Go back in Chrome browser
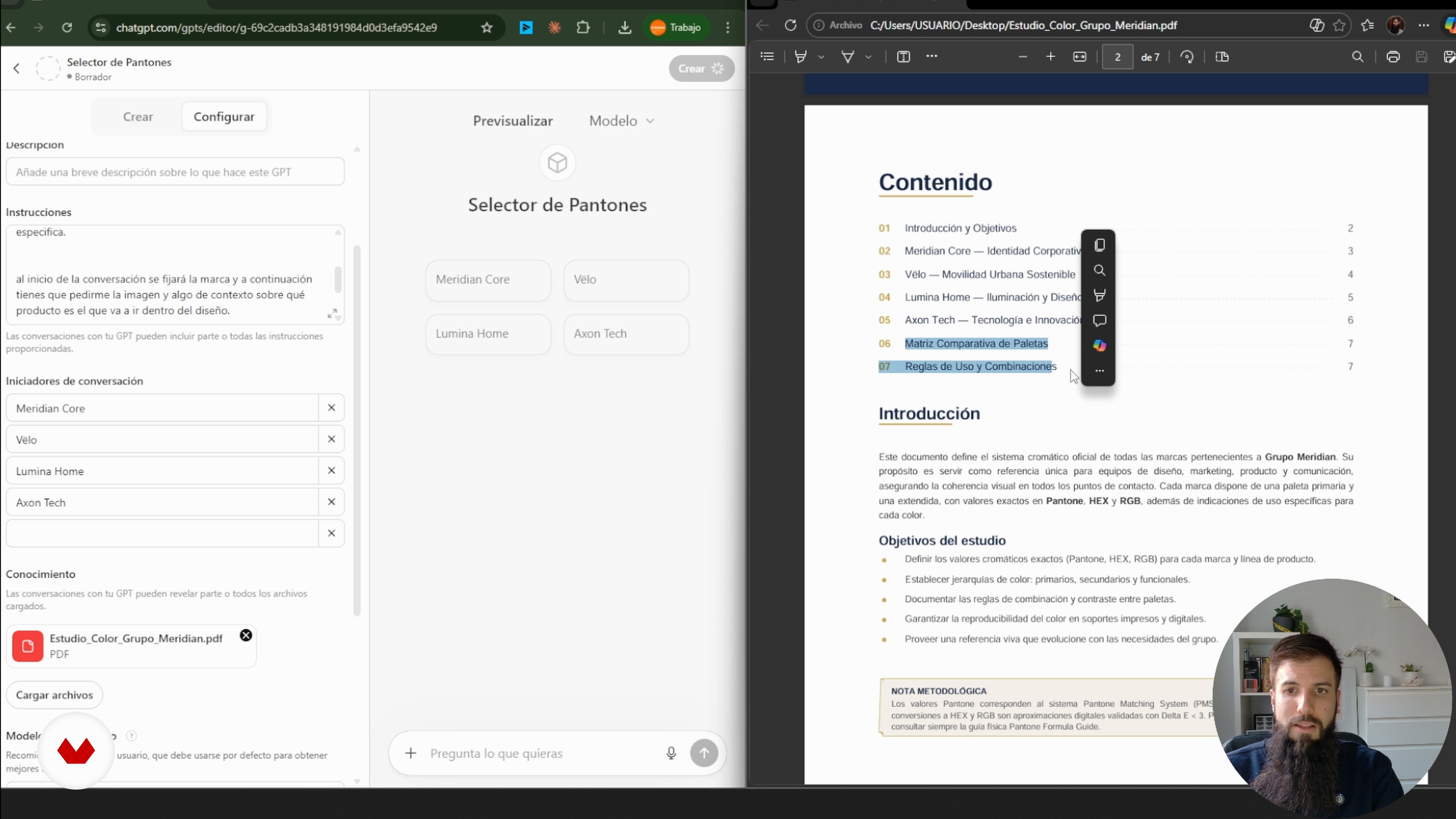Screen dimensions: 1456x819 [11, 27]
